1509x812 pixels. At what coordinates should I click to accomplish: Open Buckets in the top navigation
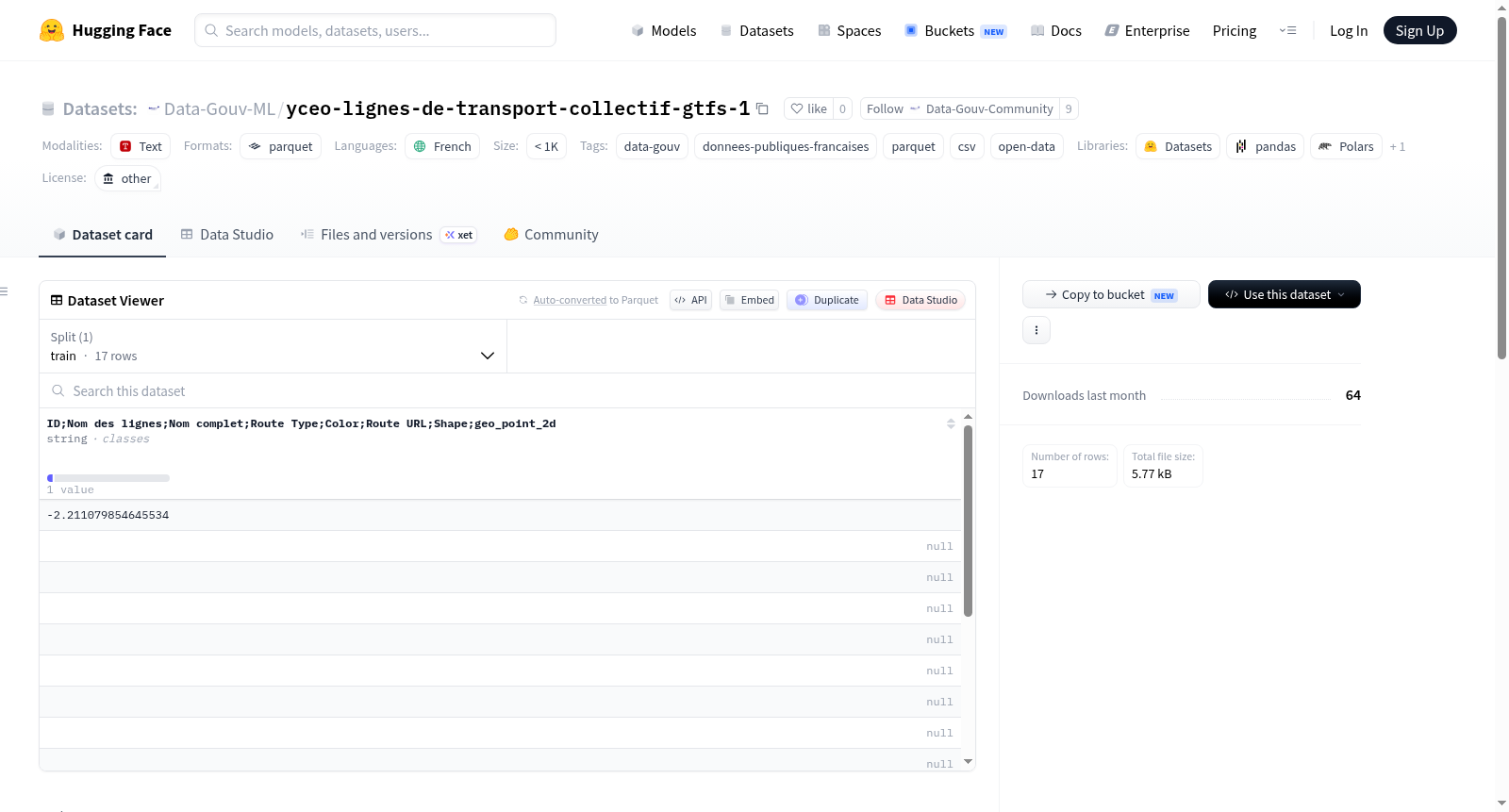pyautogui.click(x=955, y=30)
